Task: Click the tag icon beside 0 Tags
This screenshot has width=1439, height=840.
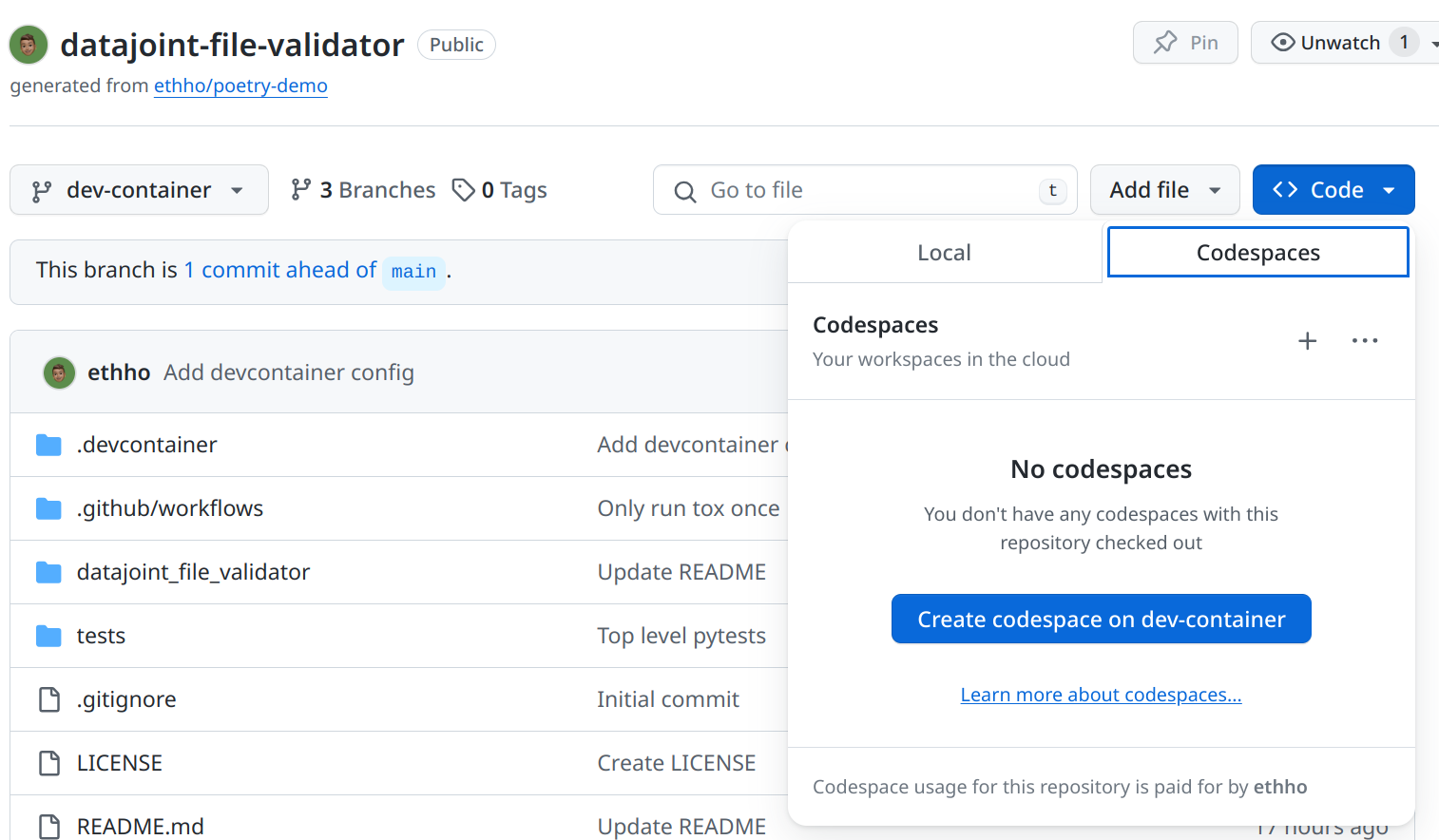Action: 464,190
